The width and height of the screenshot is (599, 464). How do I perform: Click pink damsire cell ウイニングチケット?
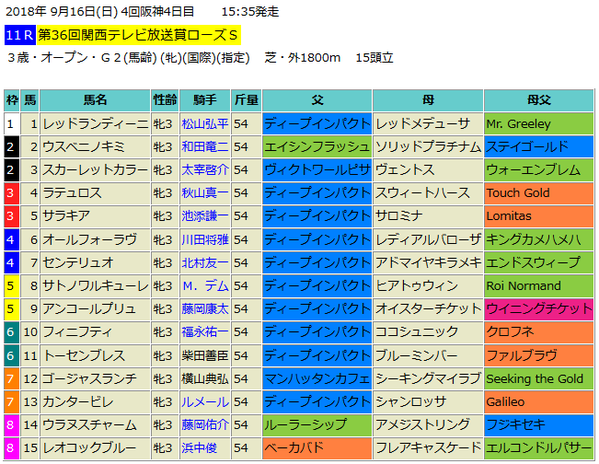[539, 309]
